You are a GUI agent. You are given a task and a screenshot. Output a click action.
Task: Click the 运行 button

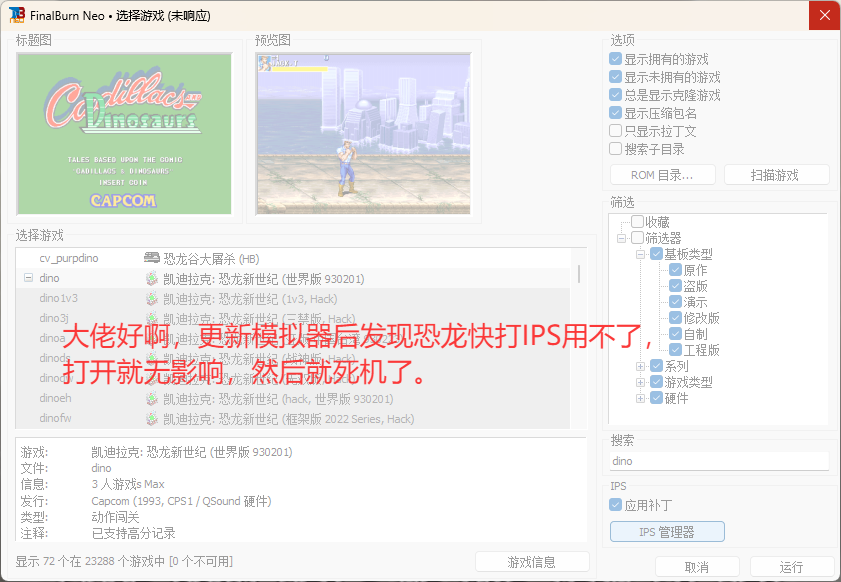pyautogui.click(x=792, y=566)
